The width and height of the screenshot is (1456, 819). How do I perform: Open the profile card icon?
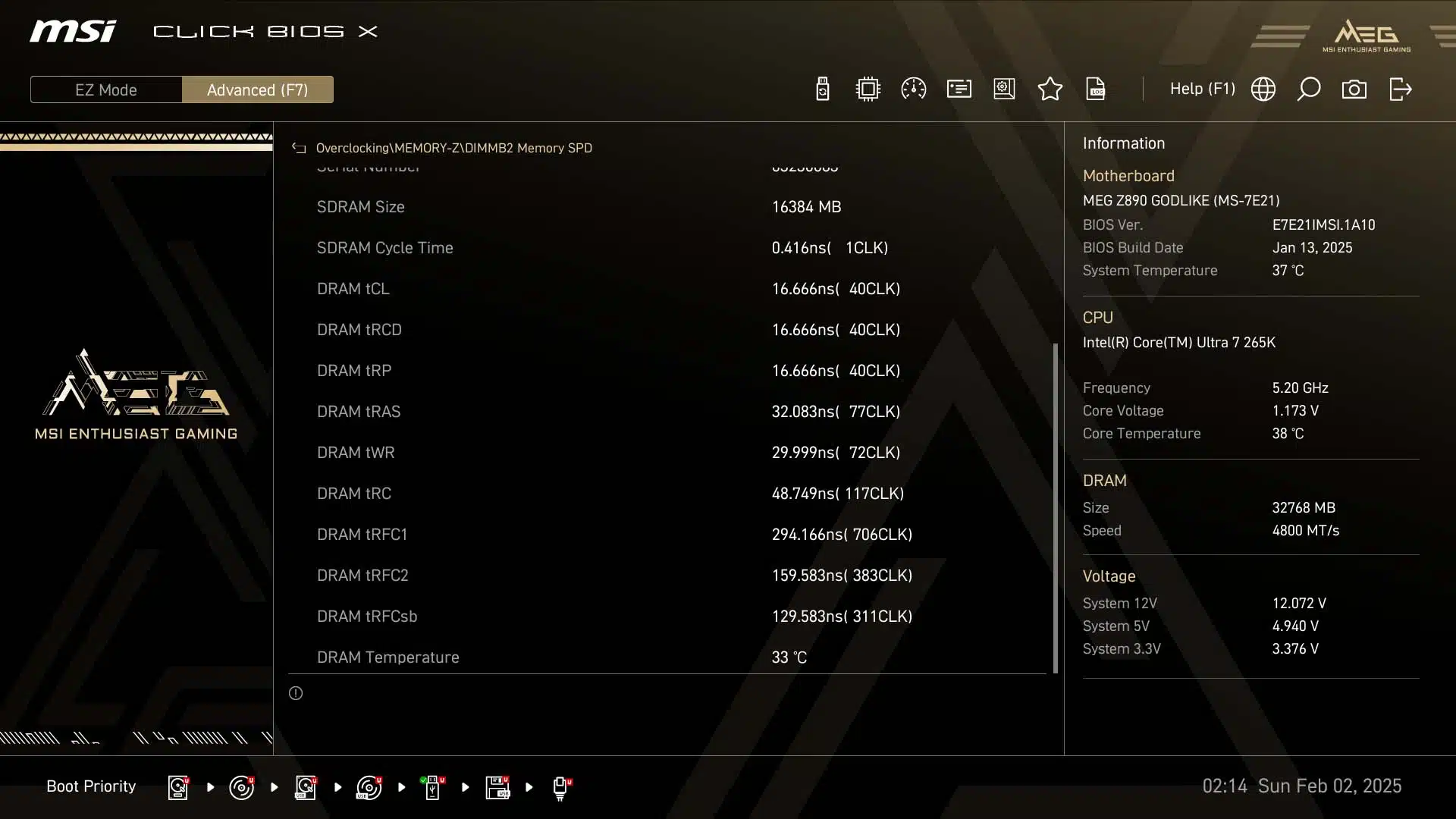click(959, 89)
